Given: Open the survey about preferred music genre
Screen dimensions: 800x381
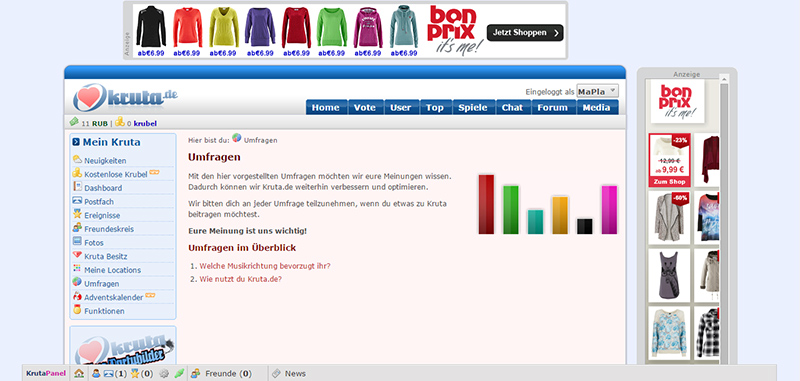Looking at the screenshot, I should pyautogui.click(x=265, y=266).
